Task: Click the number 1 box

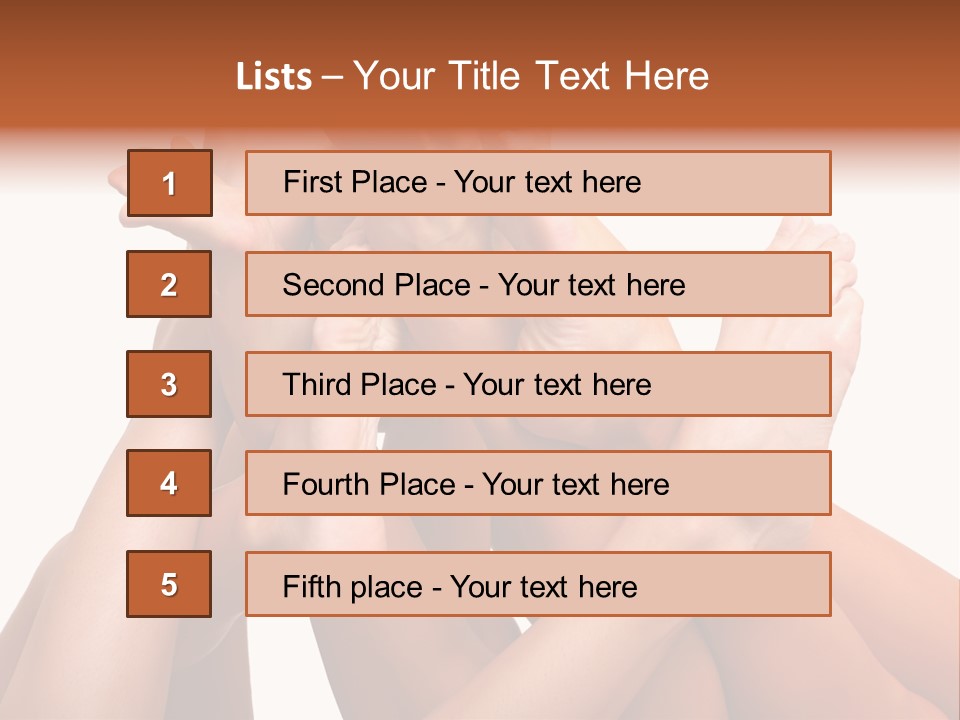Action: tap(170, 183)
